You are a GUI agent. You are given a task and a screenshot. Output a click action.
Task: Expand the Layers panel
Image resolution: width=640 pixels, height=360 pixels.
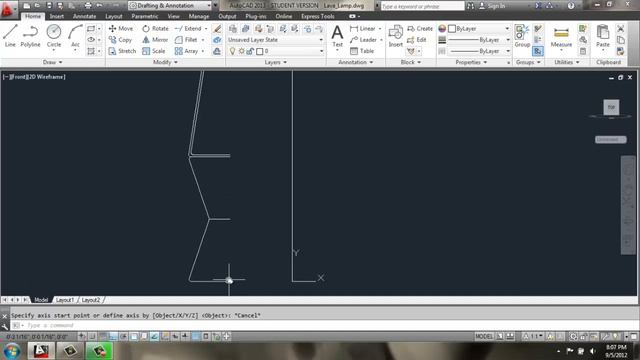tap(276, 62)
